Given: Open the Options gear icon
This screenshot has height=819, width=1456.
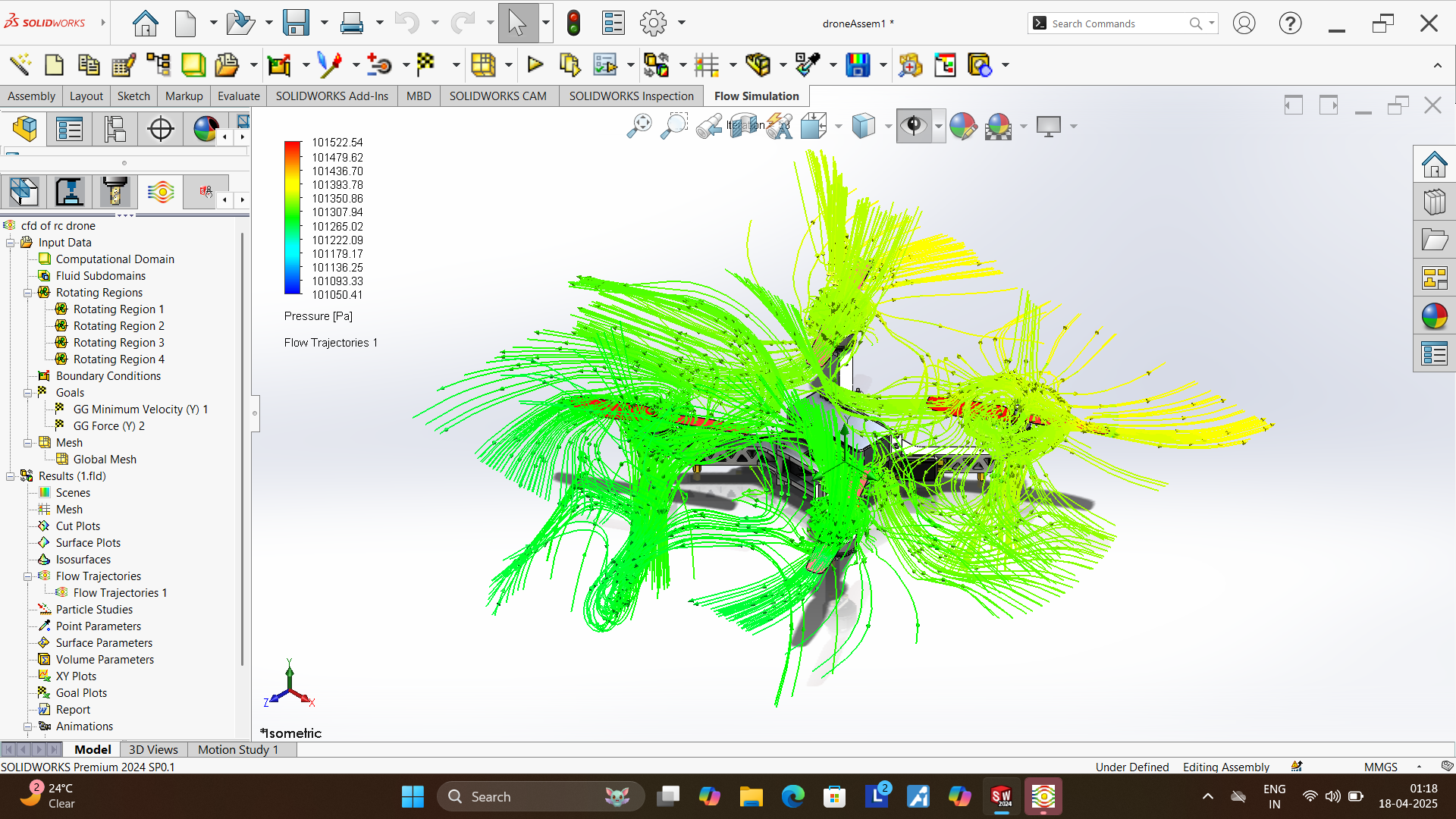Looking at the screenshot, I should [653, 23].
